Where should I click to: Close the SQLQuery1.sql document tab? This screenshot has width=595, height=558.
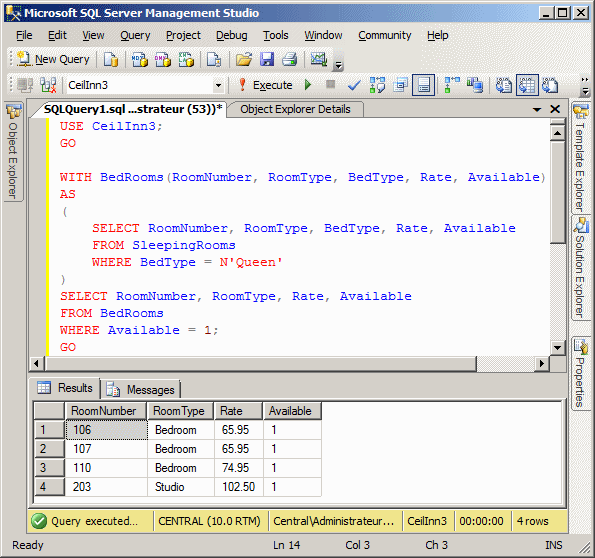[555, 109]
